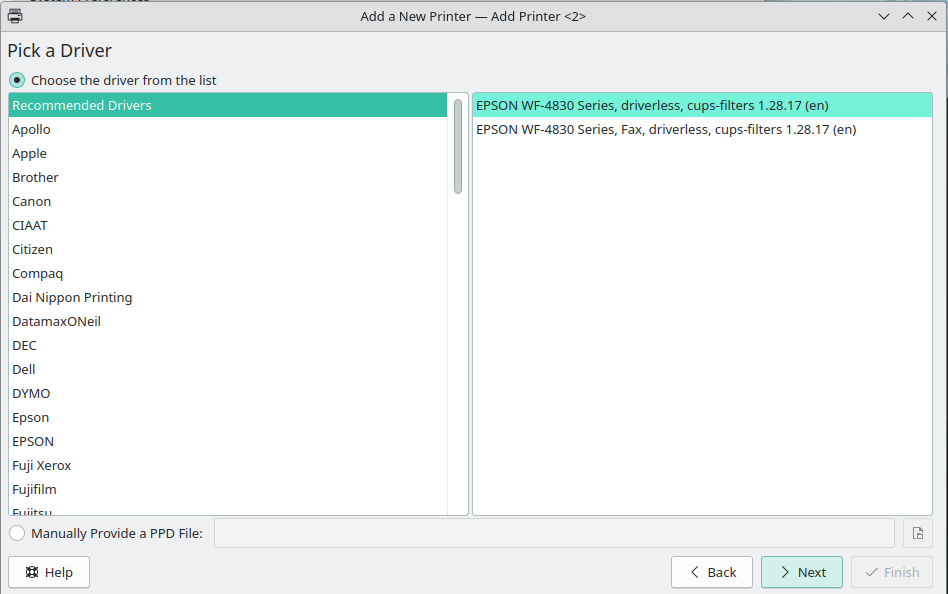Go Back to previous step
Screen dimensions: 948x594
712,572
